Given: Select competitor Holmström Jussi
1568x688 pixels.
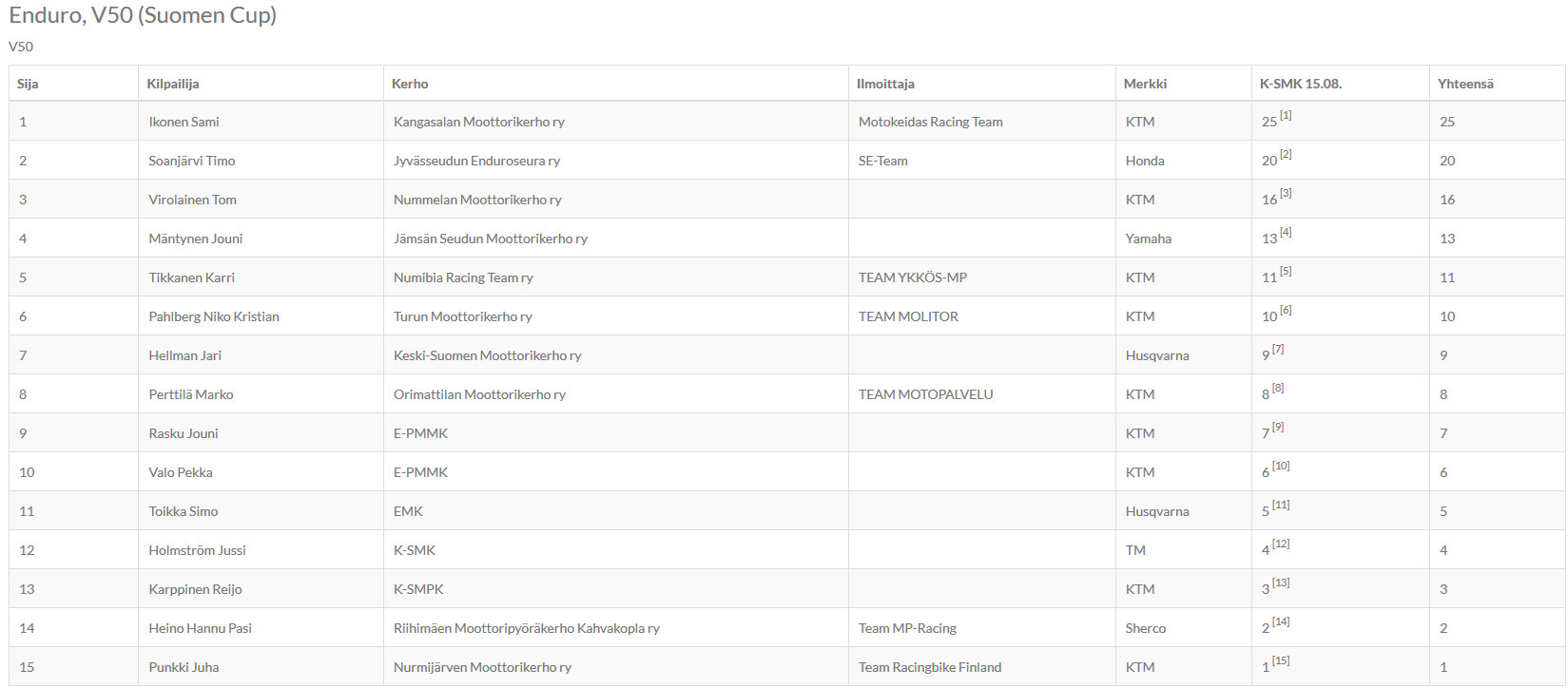Looking at the screenshot, I should [x=197, y=550].
